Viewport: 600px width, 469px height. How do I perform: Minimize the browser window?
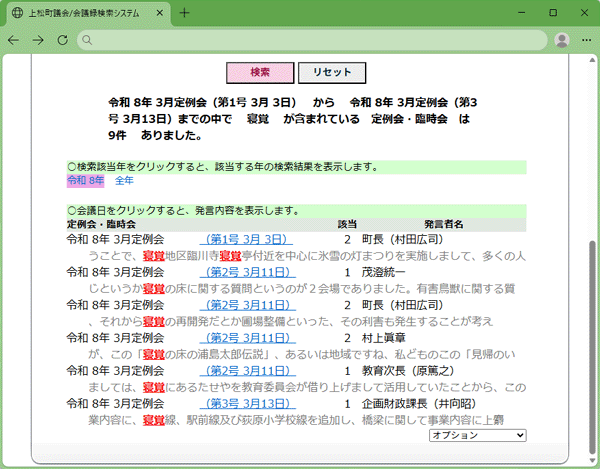click(x=522, y=13)
